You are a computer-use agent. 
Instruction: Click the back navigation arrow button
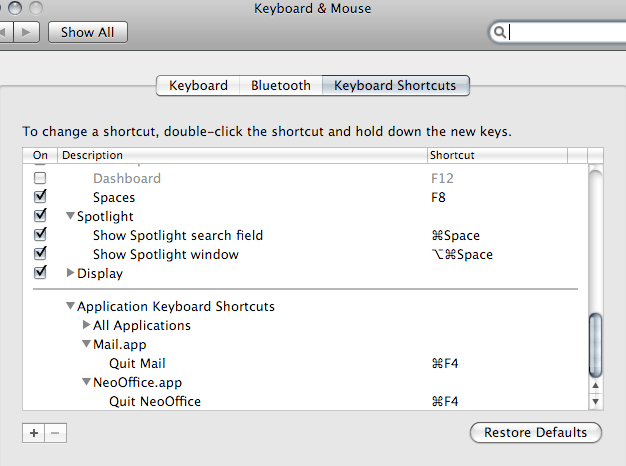6,32
